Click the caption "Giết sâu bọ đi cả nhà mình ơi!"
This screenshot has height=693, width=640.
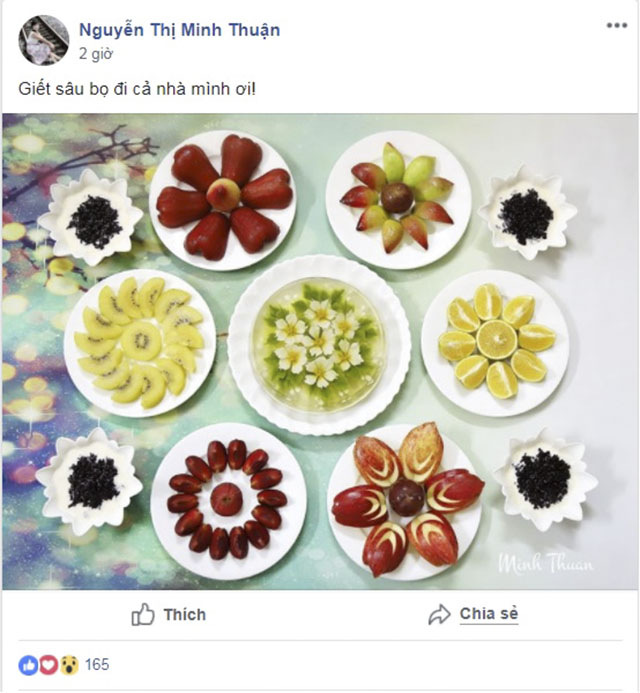(137, 89)
